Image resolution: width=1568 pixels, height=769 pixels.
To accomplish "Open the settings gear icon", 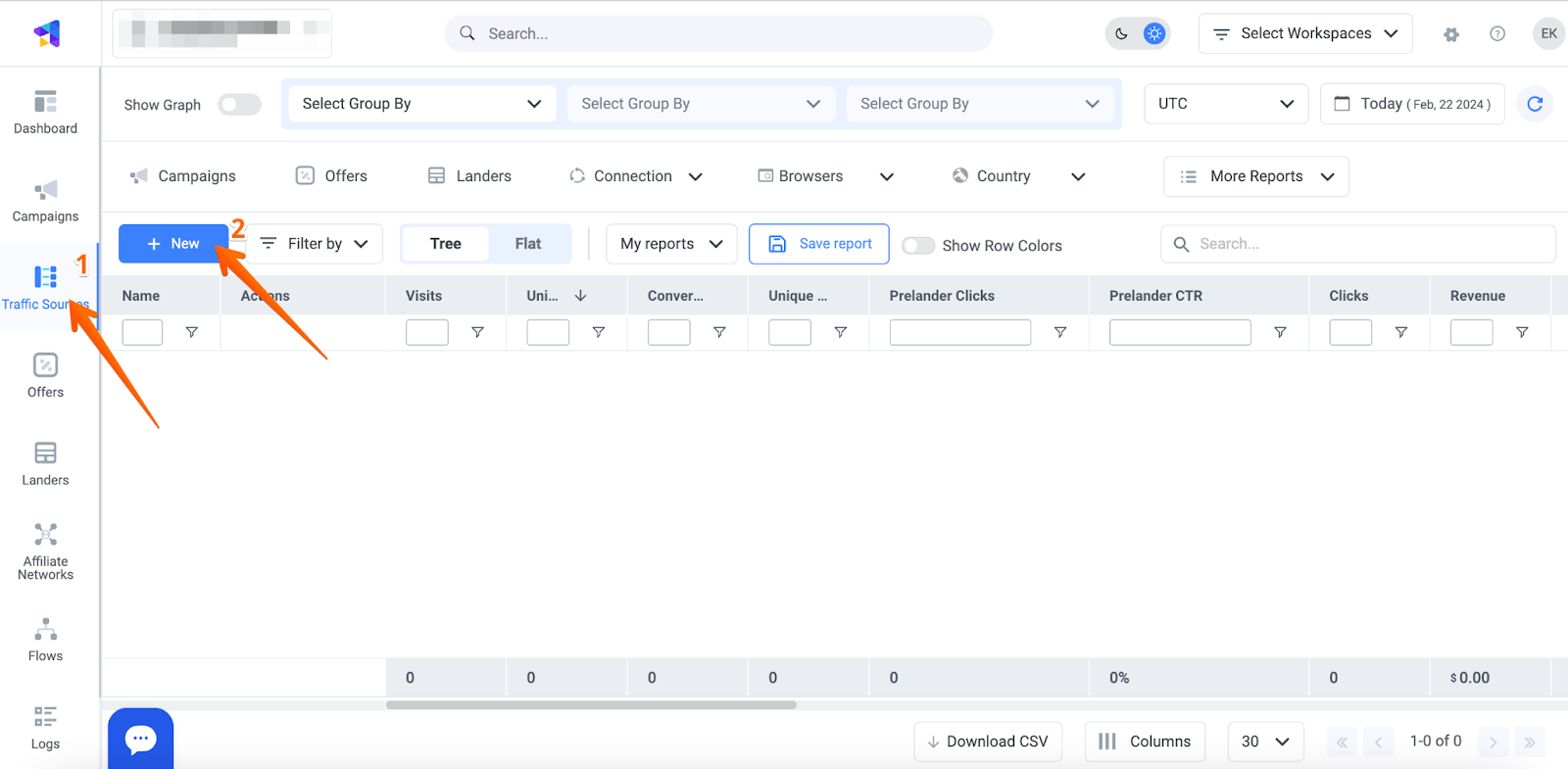I will coord(1451,34).
